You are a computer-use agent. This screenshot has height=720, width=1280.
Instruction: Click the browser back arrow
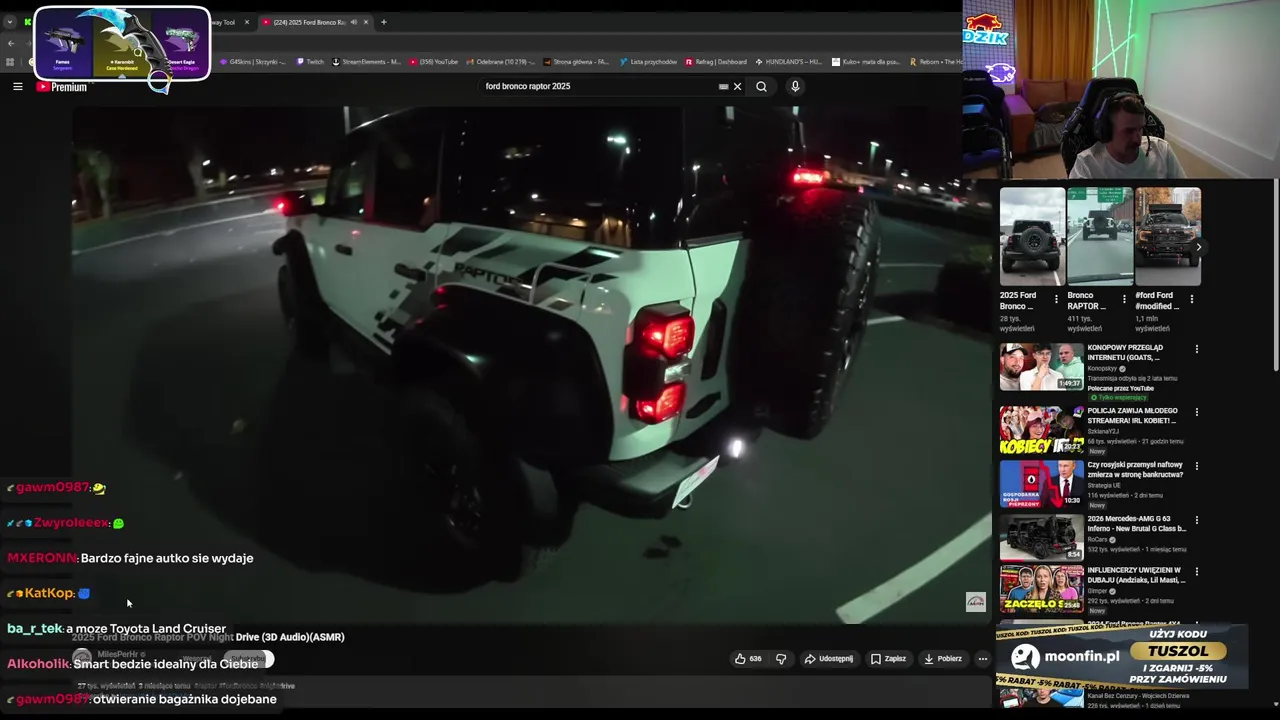(x=11, y=43)
